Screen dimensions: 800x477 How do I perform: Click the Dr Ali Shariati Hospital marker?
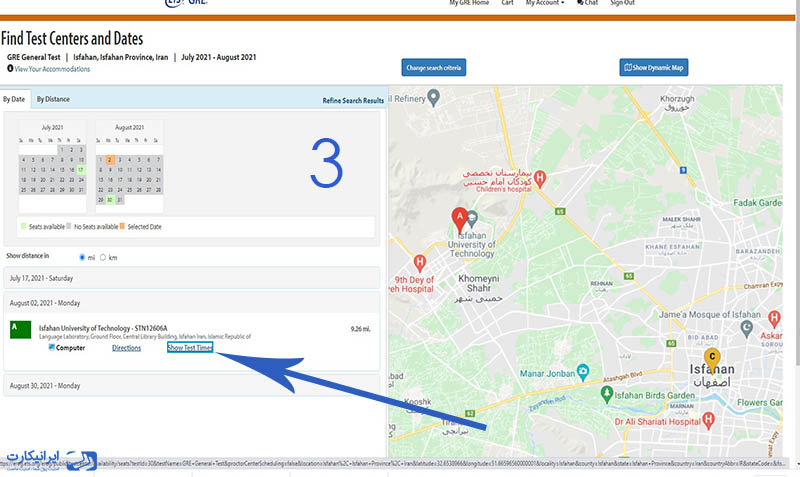pyautogui.click(x=708, y=420)
